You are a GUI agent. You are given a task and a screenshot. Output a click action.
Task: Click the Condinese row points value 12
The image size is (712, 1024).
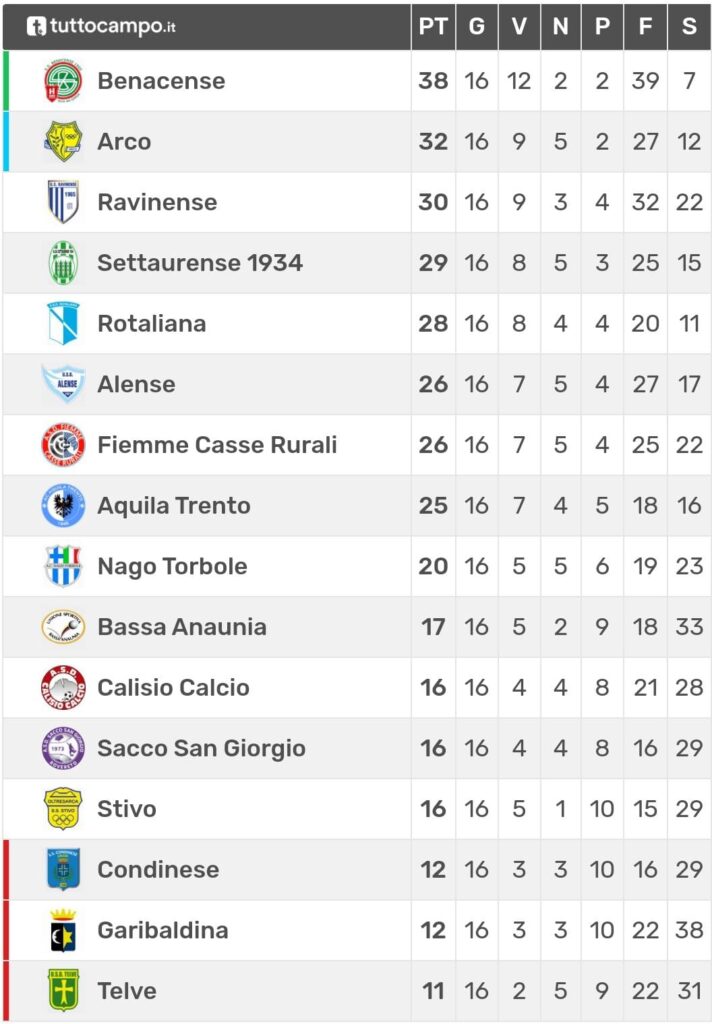433,870
